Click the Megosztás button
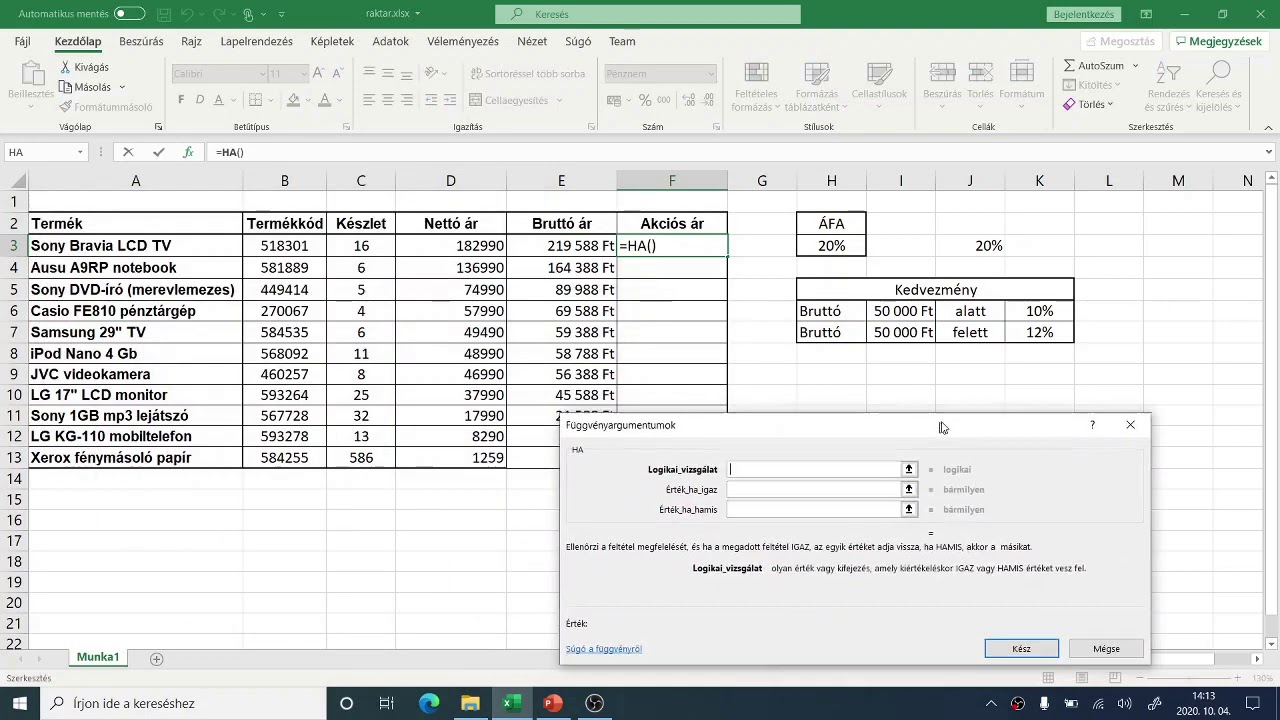The width and height of the screenshot is (1280, 720). 1120,42
